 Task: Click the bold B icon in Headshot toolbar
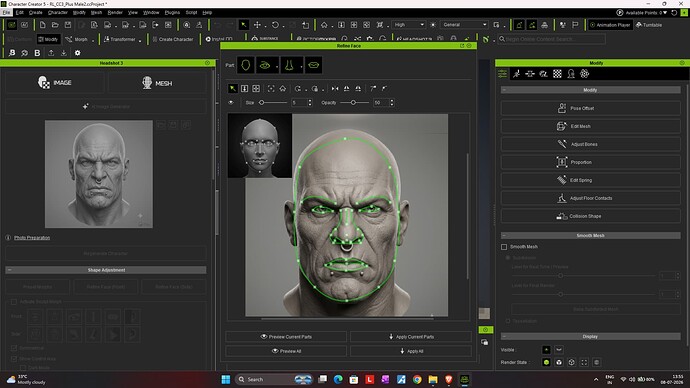point(37,53)
